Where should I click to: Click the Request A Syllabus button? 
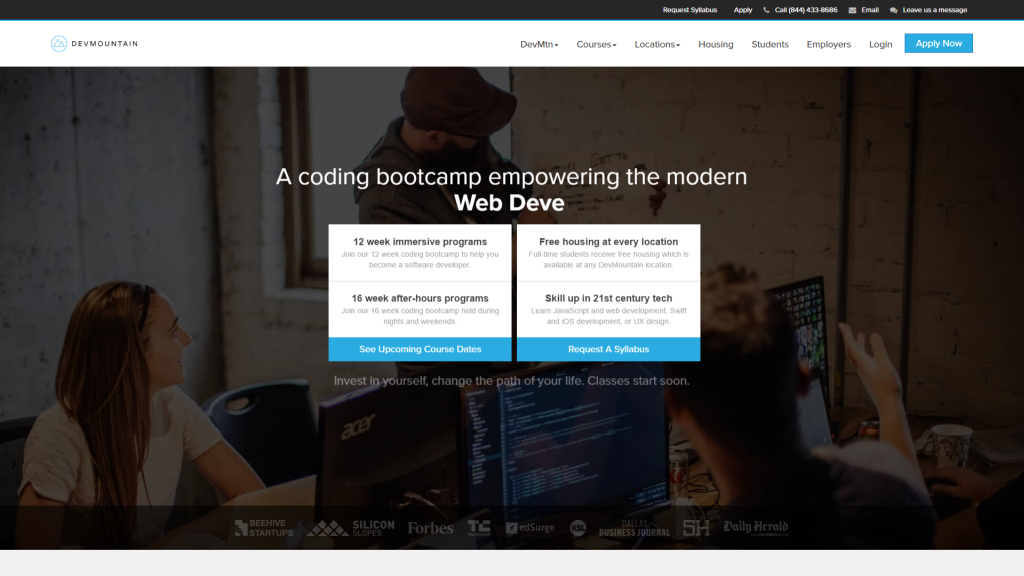[x=608, y=349]
